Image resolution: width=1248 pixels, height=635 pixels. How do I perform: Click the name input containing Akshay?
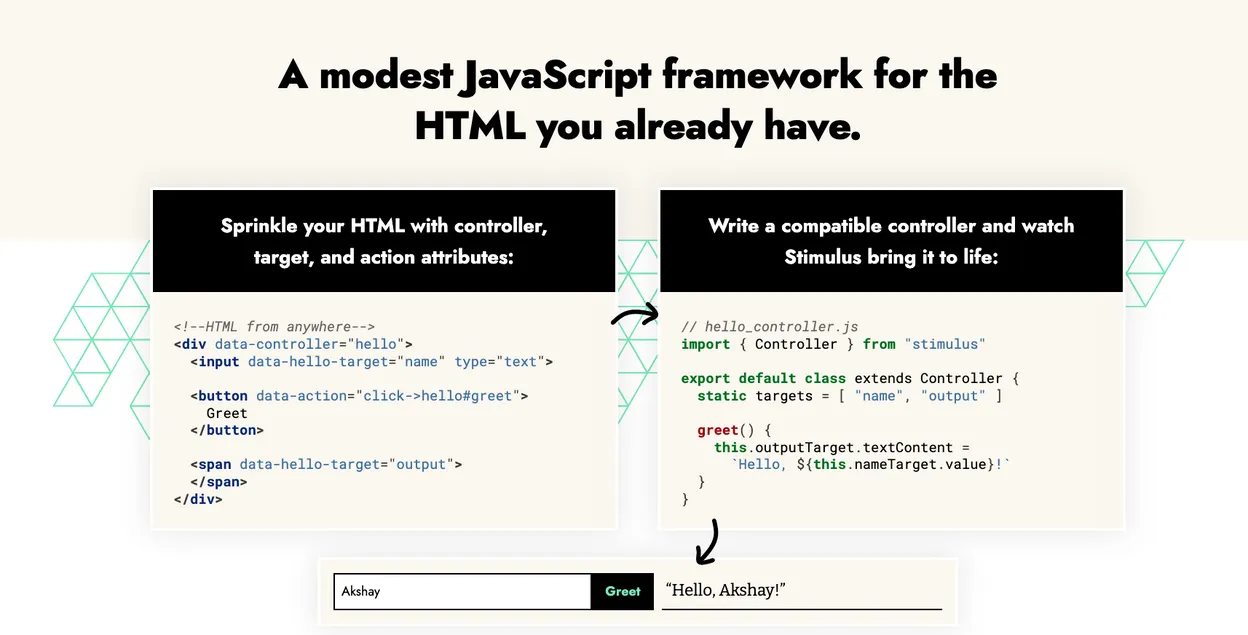460,591
